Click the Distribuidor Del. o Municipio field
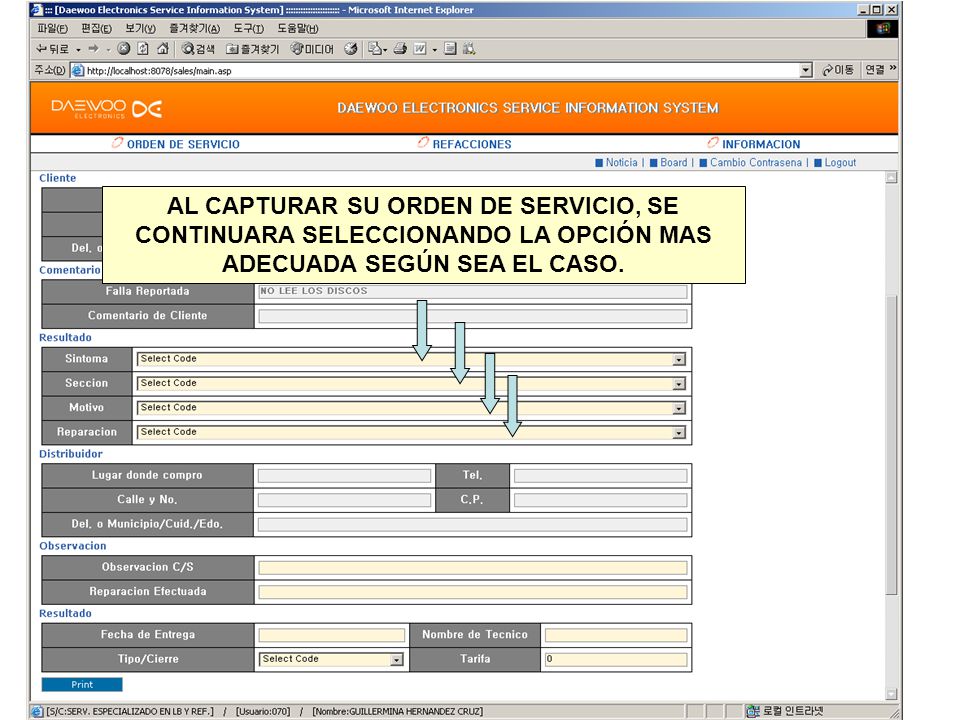 [473, 525]
